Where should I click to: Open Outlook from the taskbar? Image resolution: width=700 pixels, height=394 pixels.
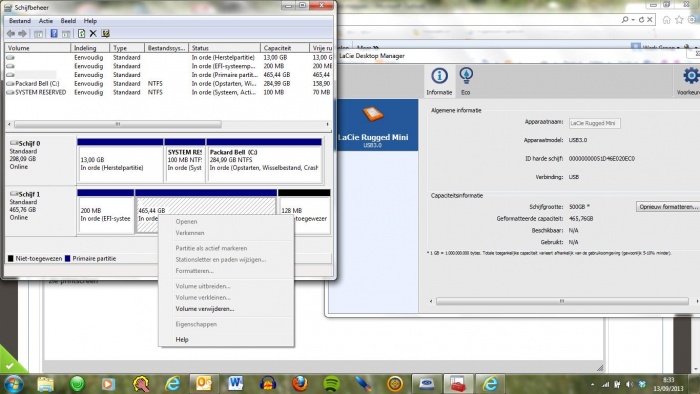[204, 383]
